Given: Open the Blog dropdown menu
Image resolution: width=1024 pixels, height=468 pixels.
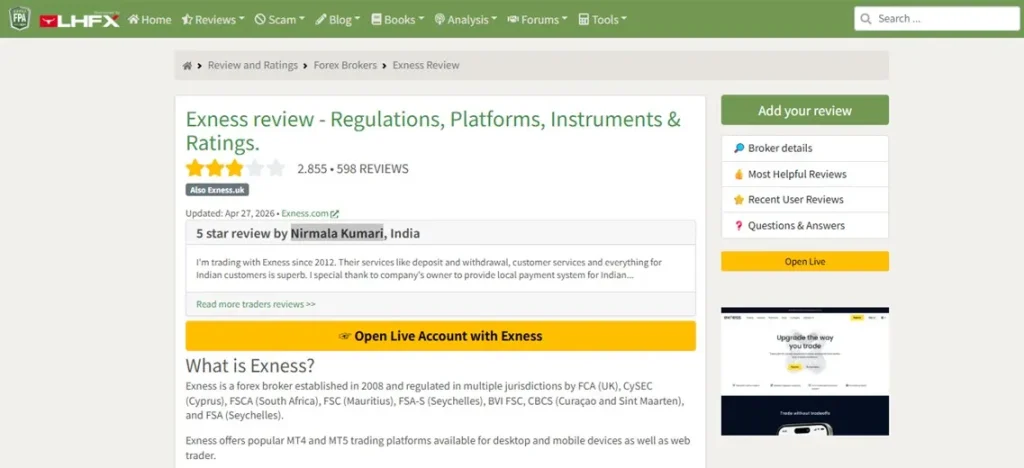Looking at the screenshot, I should coord(338,20).
